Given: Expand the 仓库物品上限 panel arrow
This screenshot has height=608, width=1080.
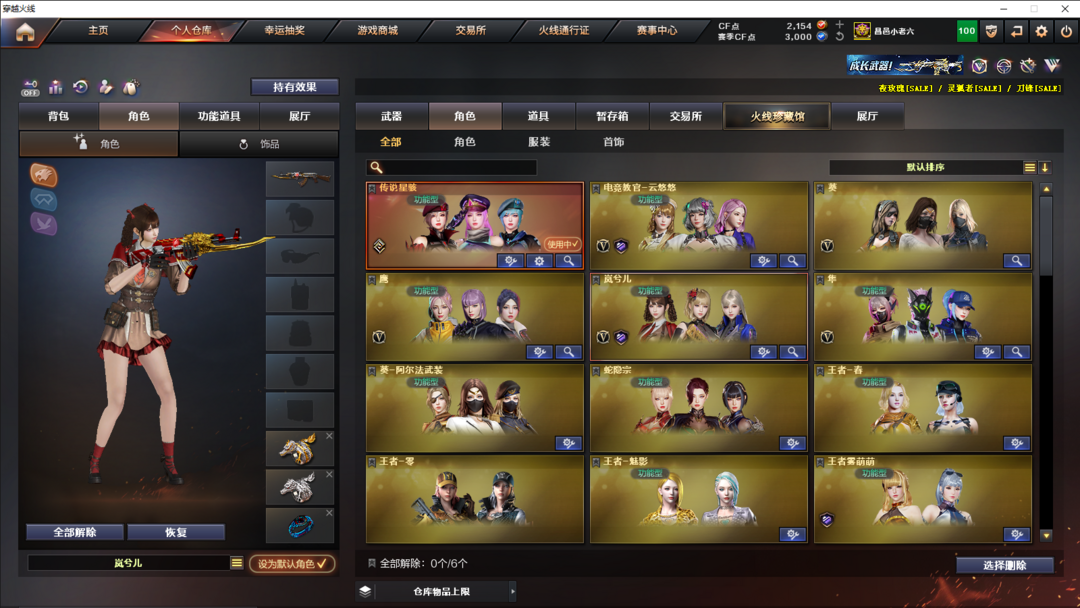Looking at the screenshot, I should 512,591.
